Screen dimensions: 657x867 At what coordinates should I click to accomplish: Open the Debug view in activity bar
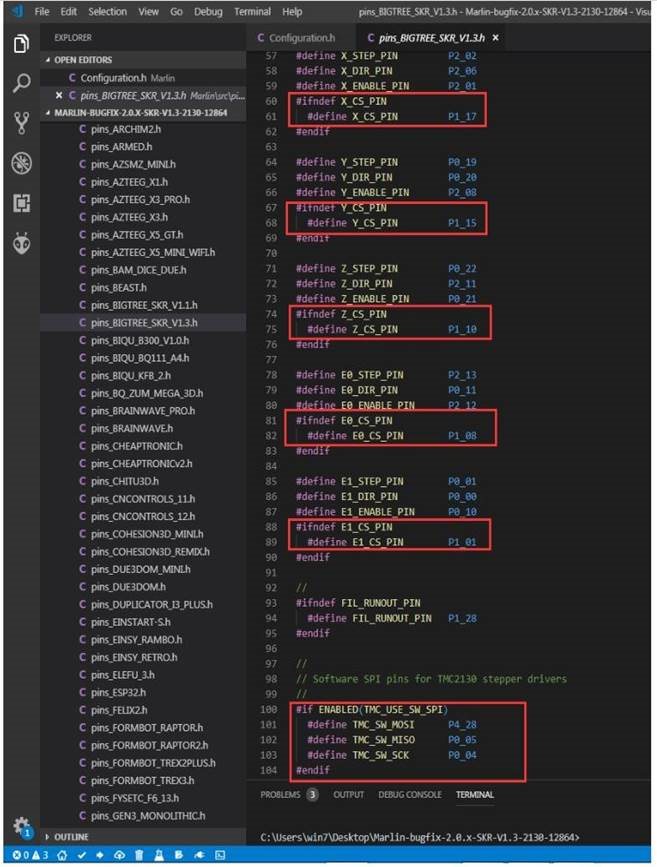click(21, 163)
